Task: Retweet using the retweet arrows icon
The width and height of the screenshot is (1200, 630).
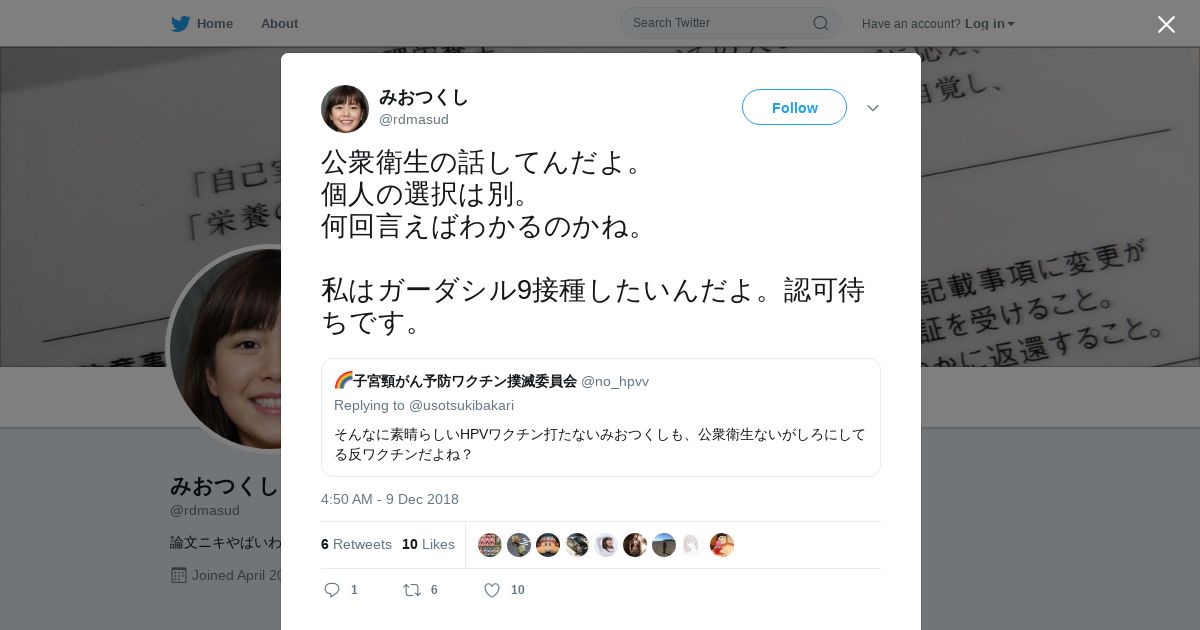Action: 412,590
